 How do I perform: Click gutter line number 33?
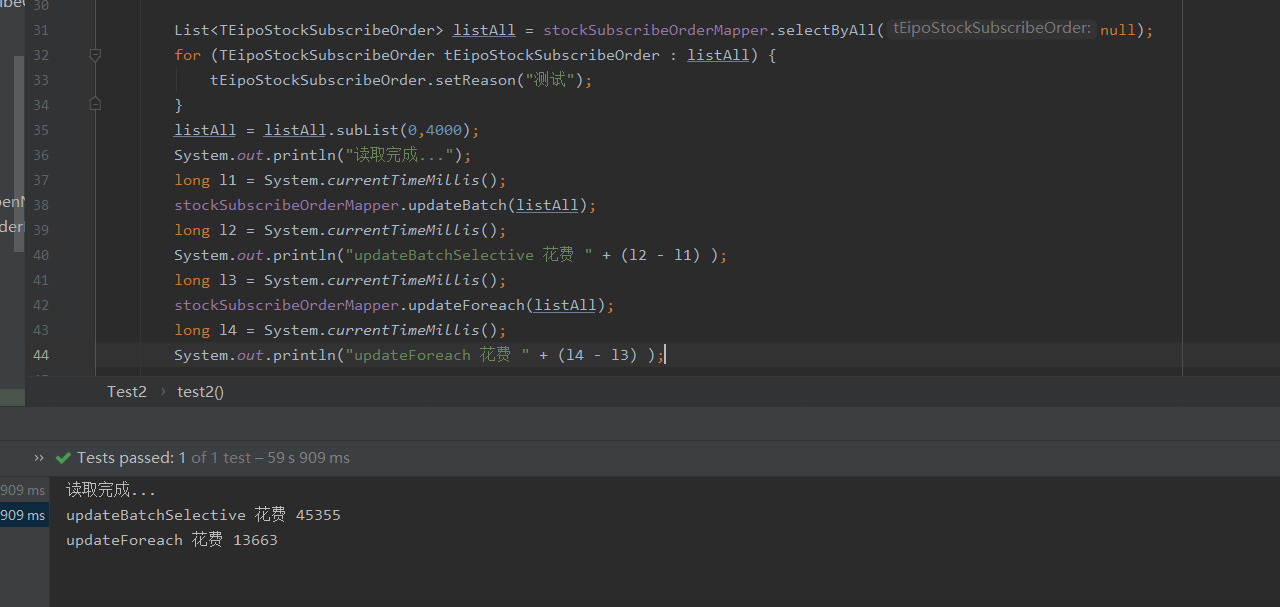tap(40, 80)
